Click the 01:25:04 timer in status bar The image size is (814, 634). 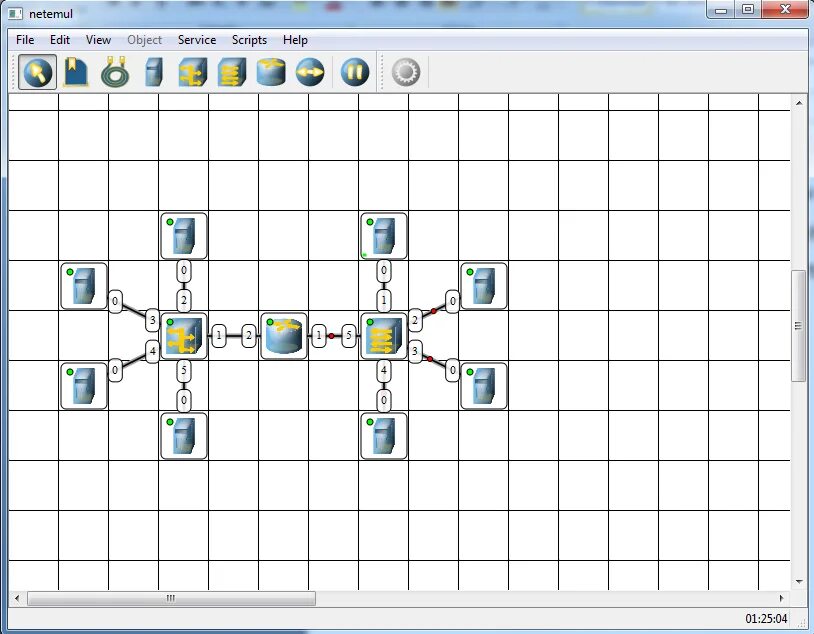(766, 619)
